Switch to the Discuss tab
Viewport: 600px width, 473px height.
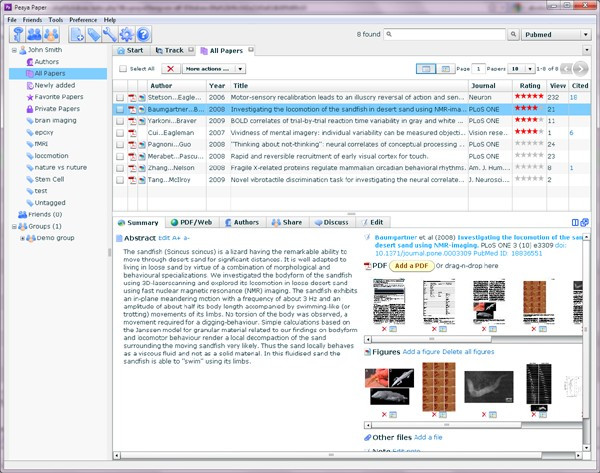331,222
